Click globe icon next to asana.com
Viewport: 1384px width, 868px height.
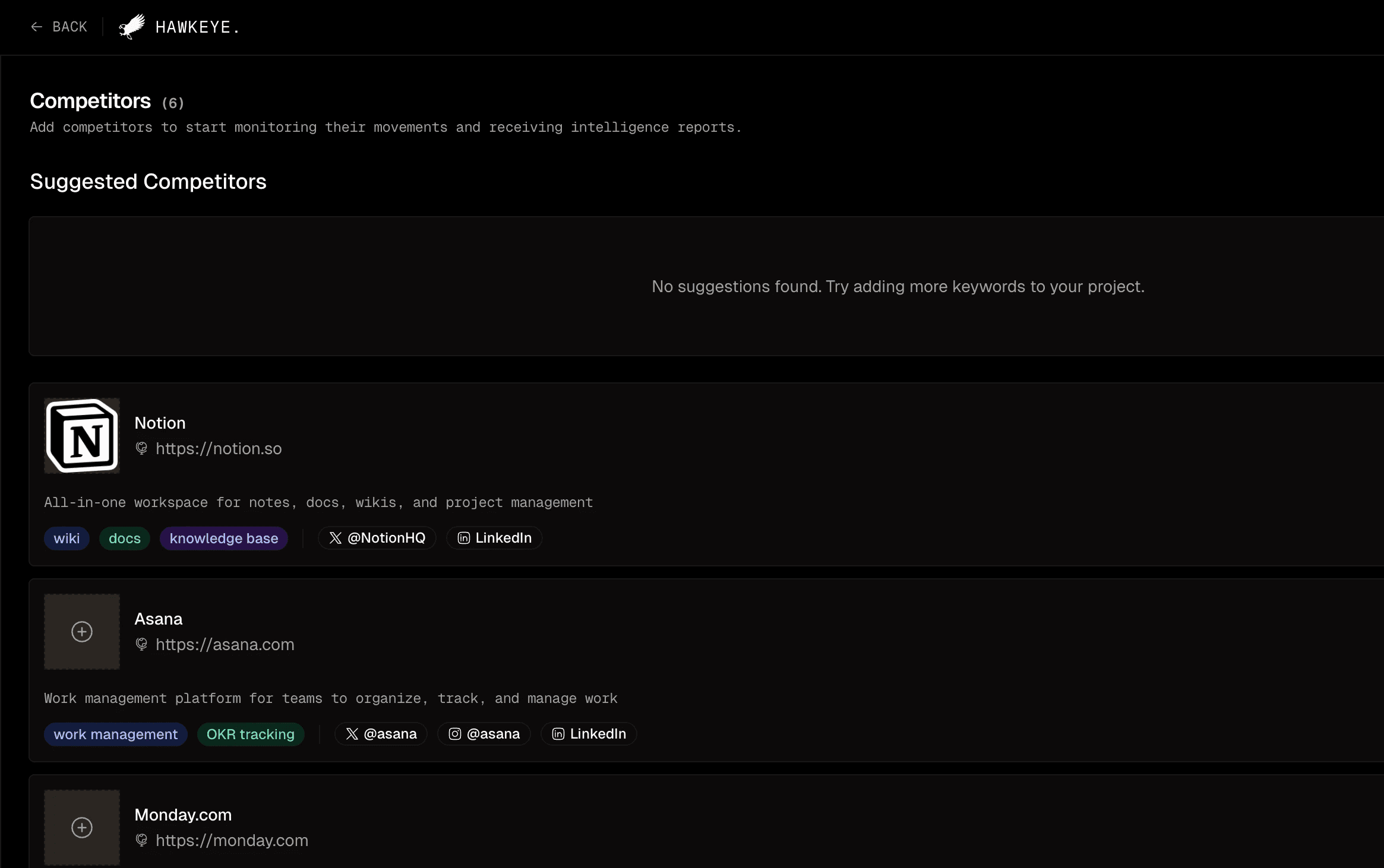[x=141, y=644]
